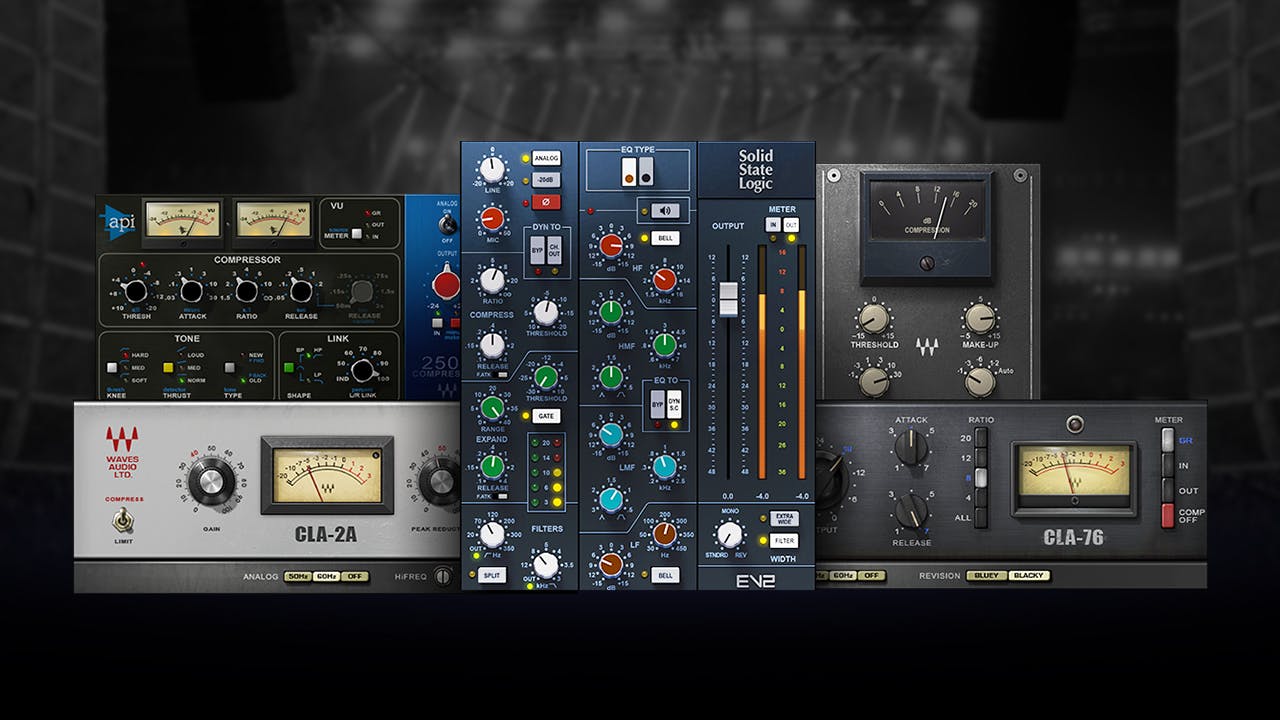This screenshot has width=1280, height=720.
Task: Choose the BLACKY revision
Action: point(1027,576)
